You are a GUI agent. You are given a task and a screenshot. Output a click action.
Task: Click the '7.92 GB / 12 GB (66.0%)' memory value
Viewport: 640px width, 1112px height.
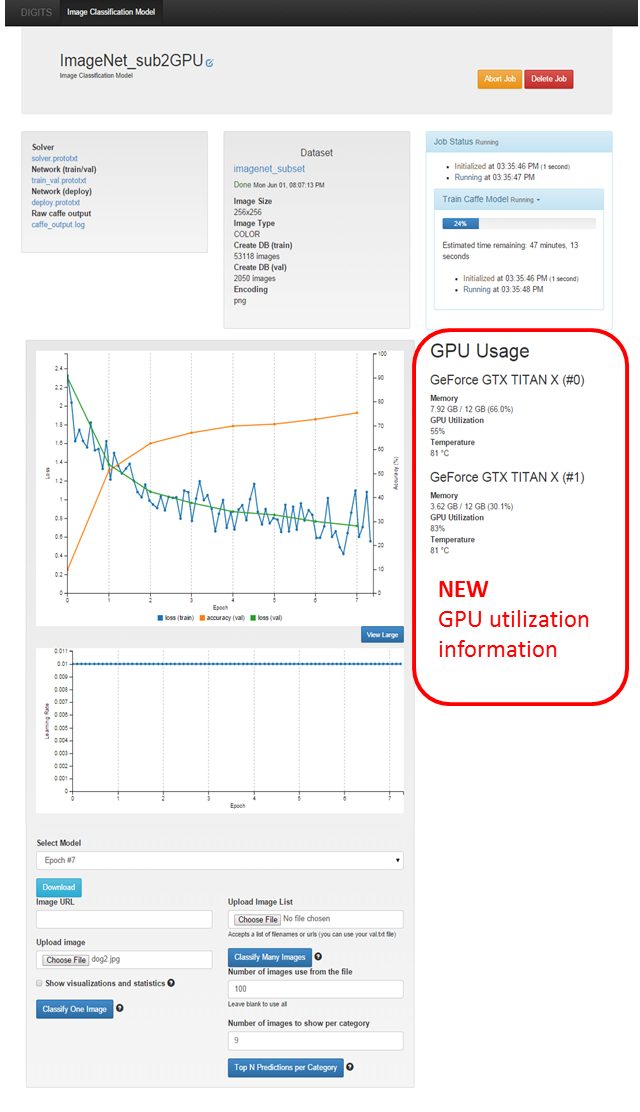tap(471, 409)
